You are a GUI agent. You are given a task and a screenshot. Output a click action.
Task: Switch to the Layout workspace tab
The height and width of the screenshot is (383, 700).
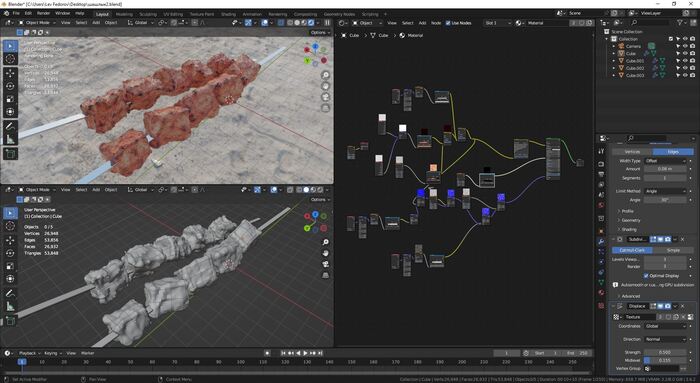coord(102,14)
